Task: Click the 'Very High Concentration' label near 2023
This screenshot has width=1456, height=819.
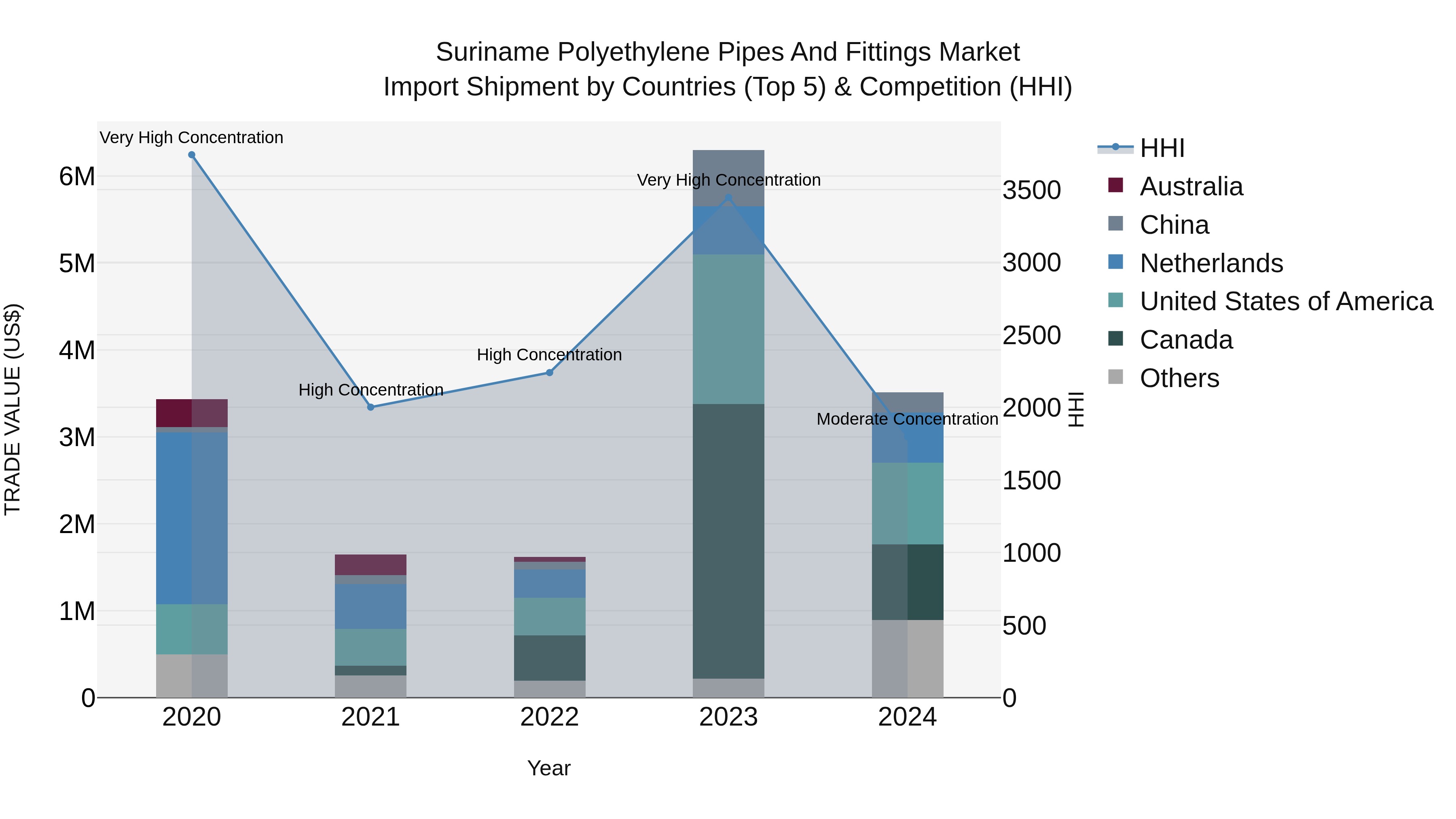Action: (728, 180)
